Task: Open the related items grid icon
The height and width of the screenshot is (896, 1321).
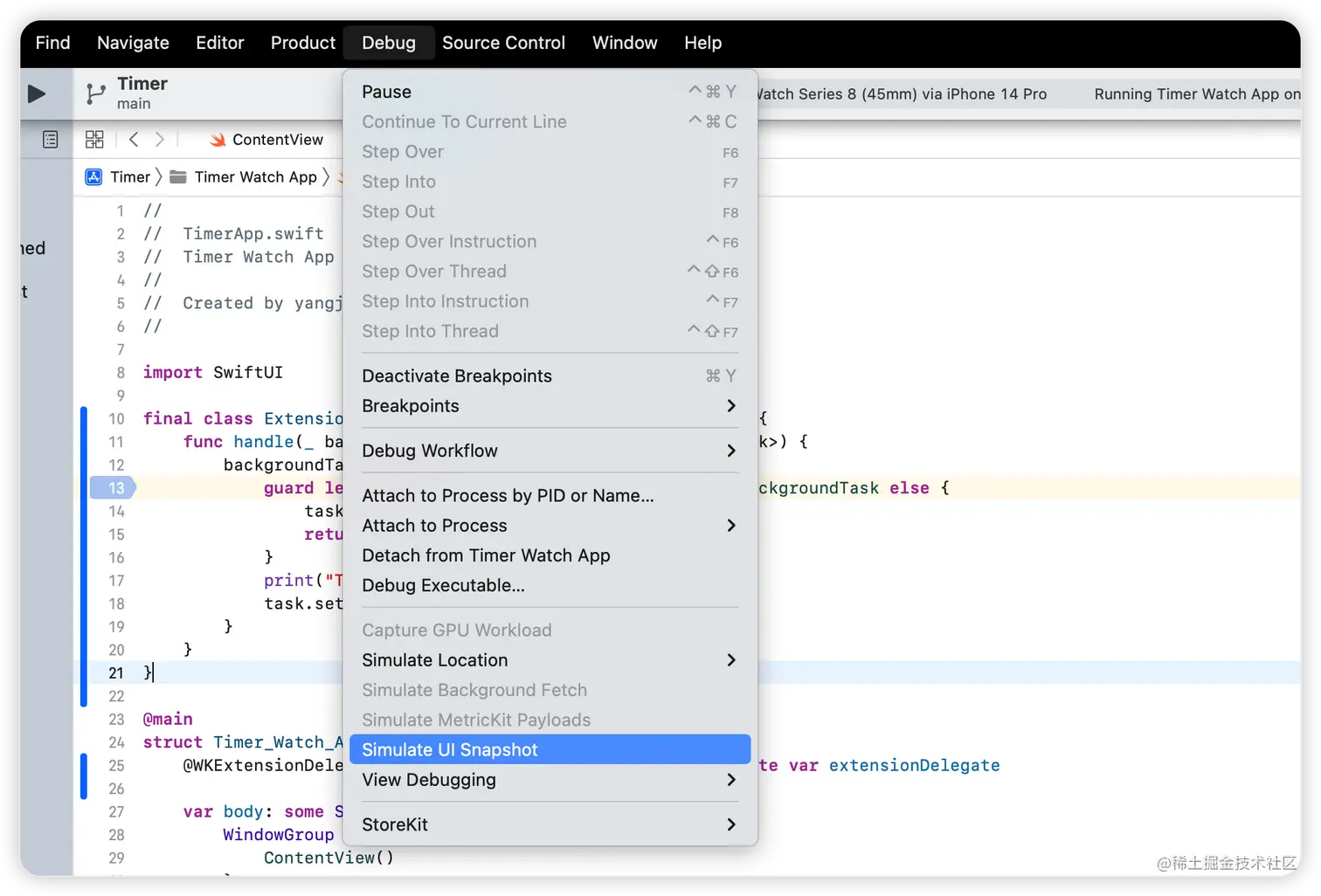Action: 94,140
